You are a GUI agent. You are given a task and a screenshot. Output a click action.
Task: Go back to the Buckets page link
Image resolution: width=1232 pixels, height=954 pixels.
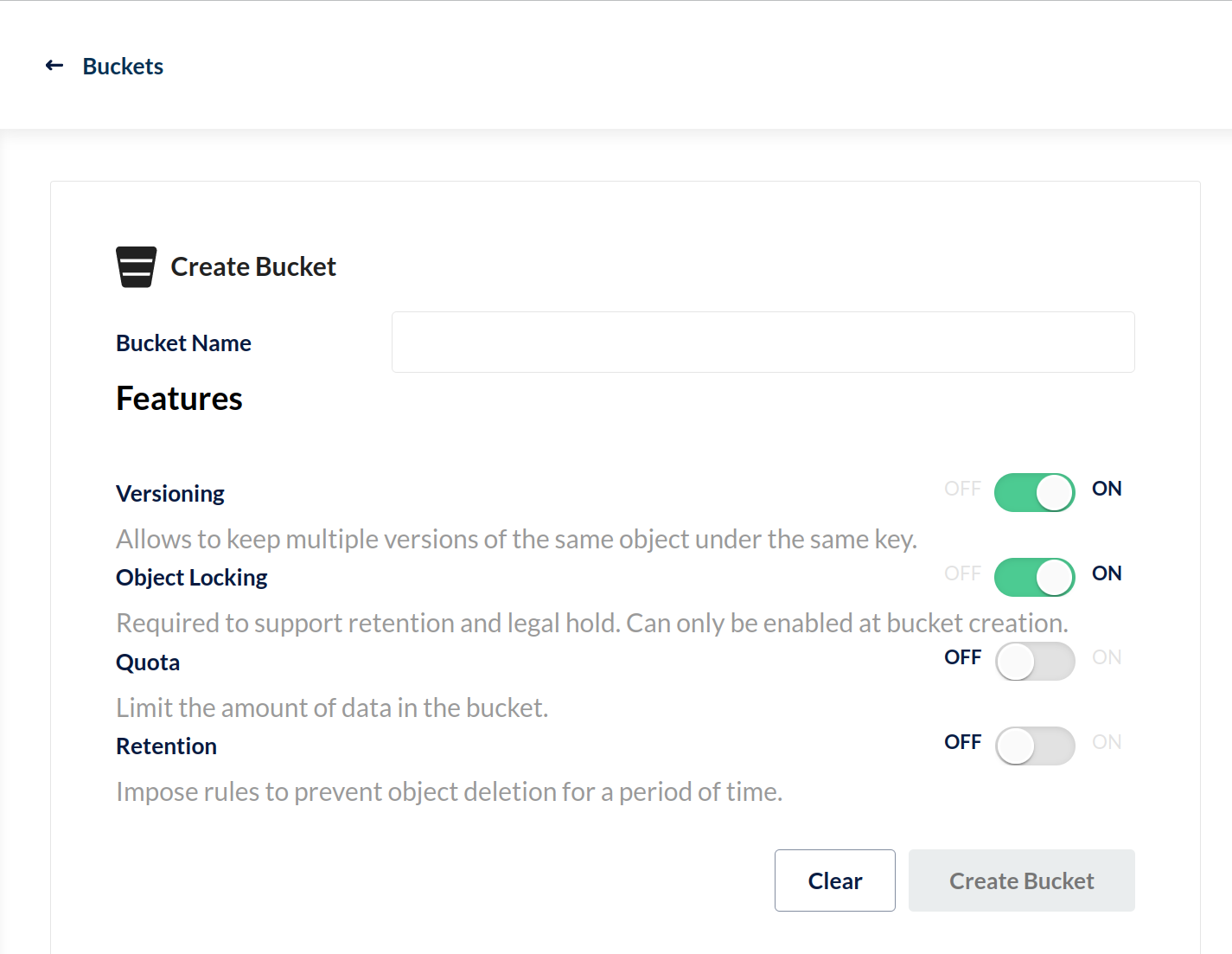click(123, 67)
